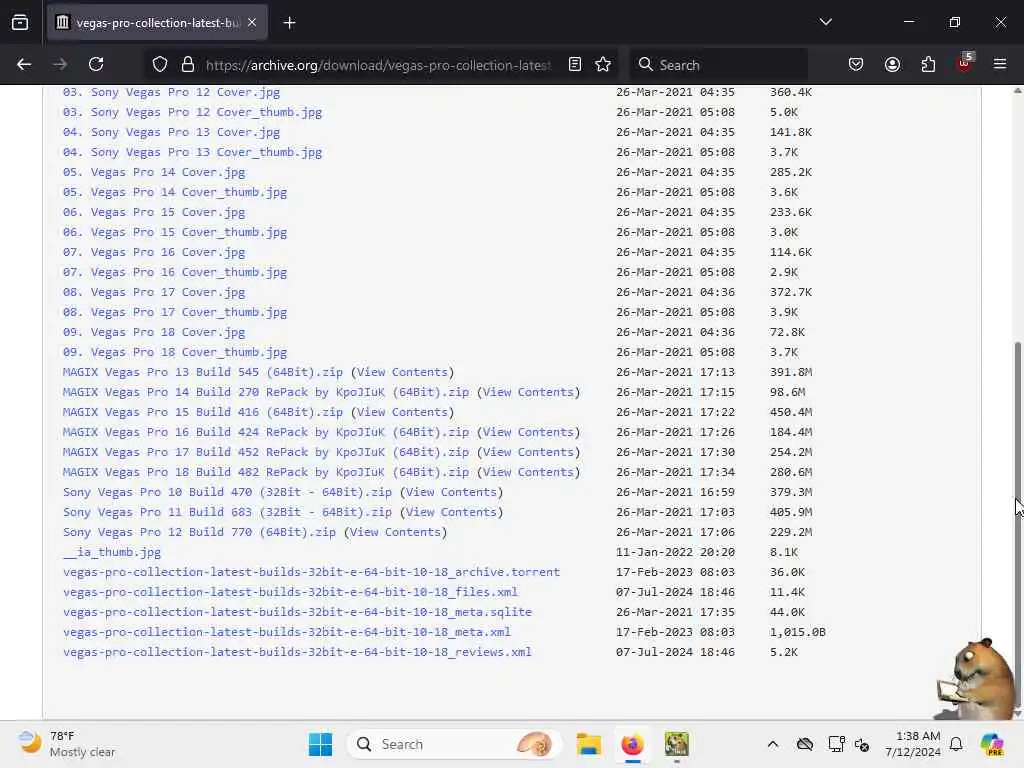The width and height of the screenshot is (1024, 768).
Task: Open the _reviews.xml link
Action: tap(297, 652)
